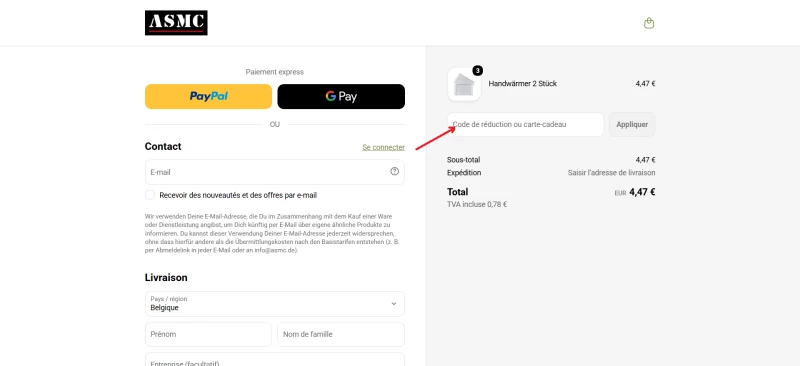Click the Expédition label
800x366 pixels.
tap(464, 173)
